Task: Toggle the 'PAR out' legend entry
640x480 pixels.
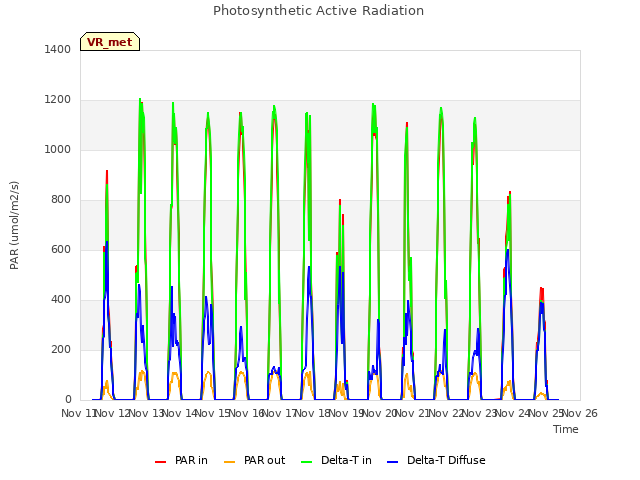Action: [x=255, y=460]
